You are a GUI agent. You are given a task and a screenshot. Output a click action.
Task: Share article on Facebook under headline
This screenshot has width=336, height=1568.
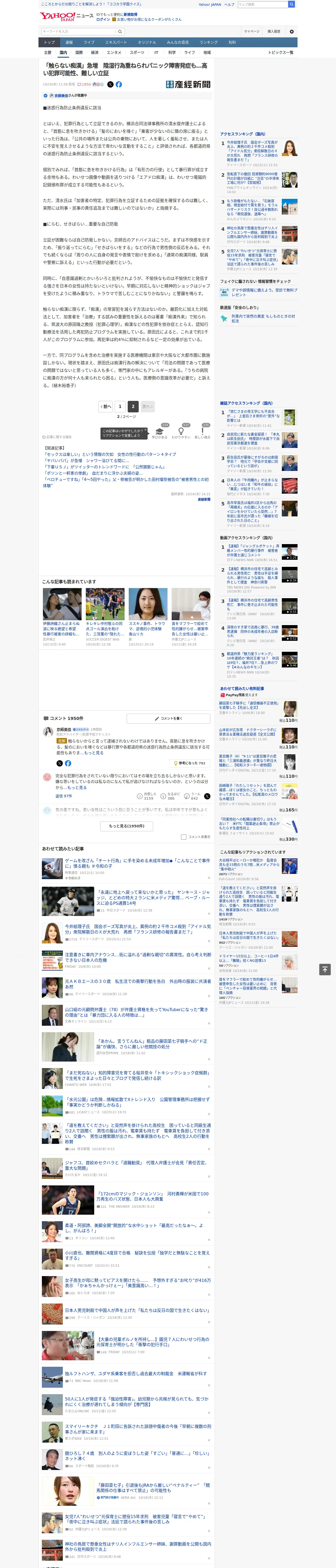(119, 85)
